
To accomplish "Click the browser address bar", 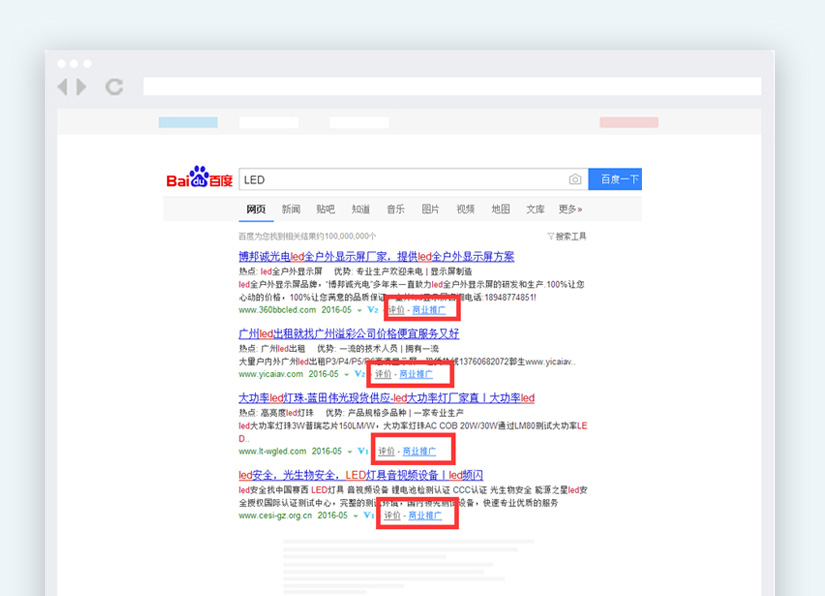I will [x=451, y=87].
